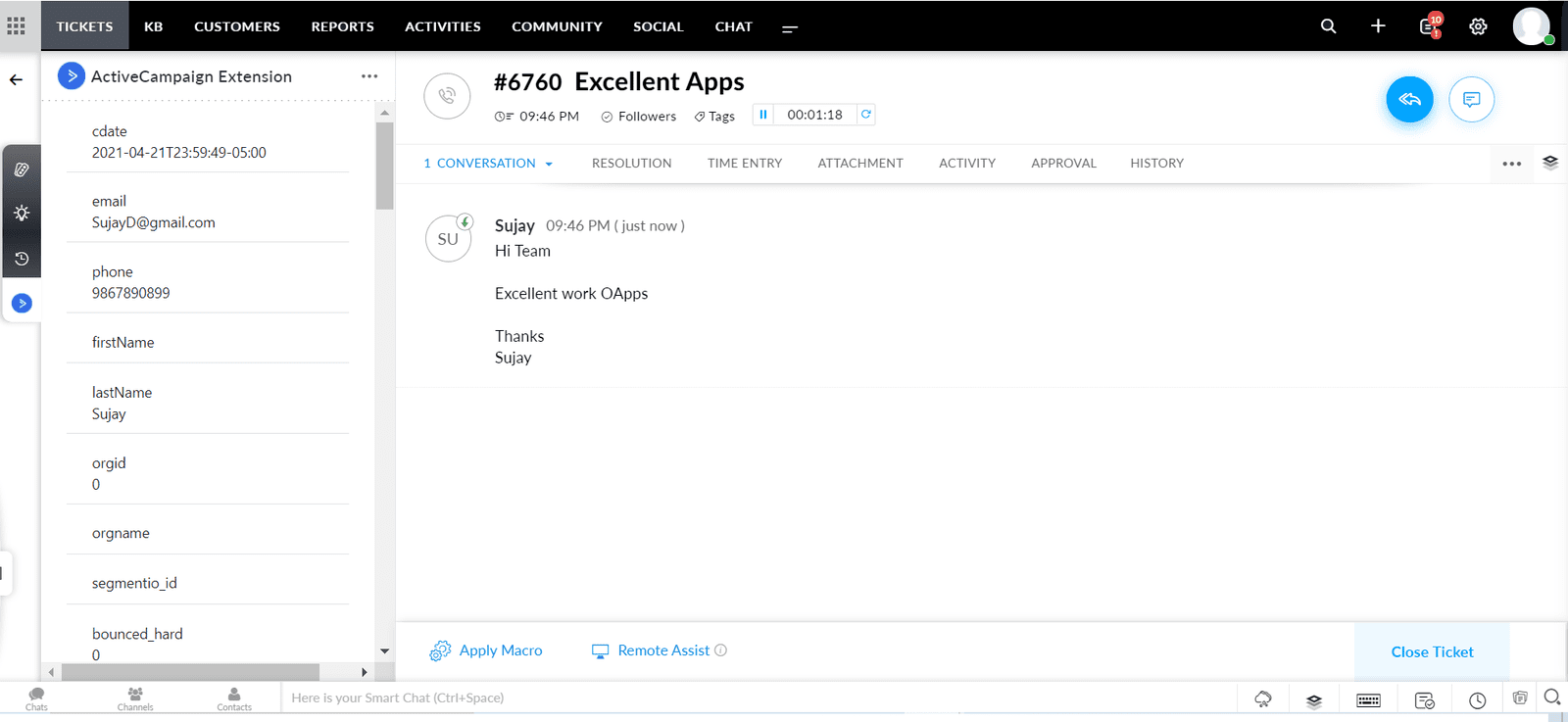This screenshot has height=722, width=1568.
Task: Open the apps grid launcher
Action: point(16,25)
